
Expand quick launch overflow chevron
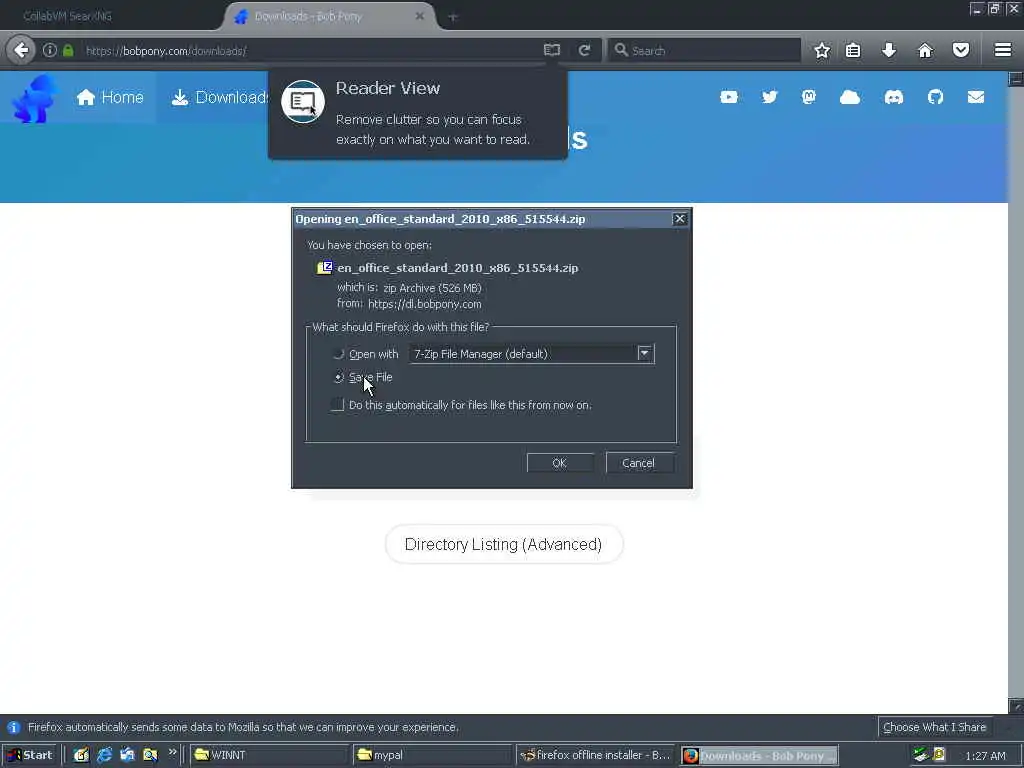point(172,752)
